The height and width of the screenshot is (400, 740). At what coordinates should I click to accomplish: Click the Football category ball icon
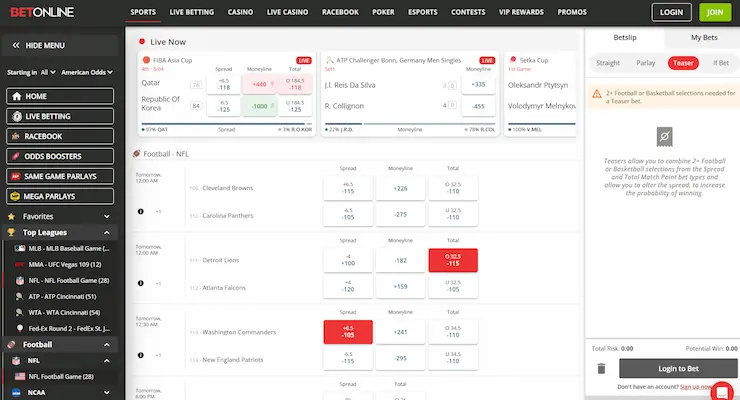coord(11,344)
